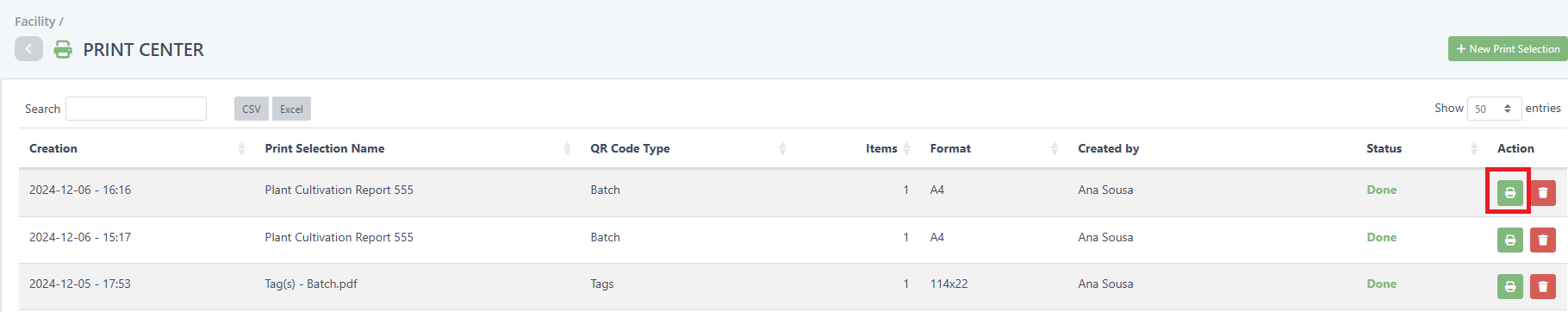Create a New Print Selection

[1508, 49]
